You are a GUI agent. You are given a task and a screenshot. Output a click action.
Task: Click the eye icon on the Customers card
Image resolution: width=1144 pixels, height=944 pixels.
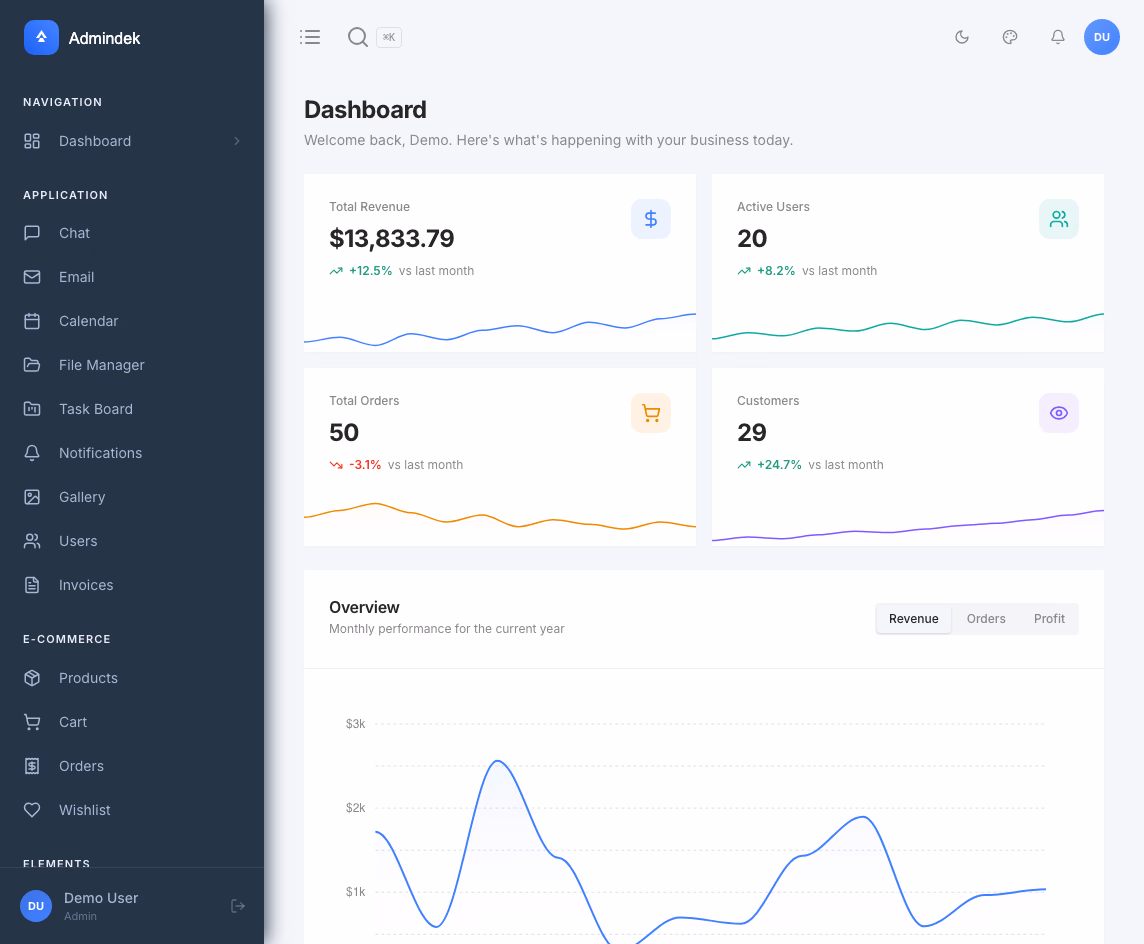tap(1059, 413)
